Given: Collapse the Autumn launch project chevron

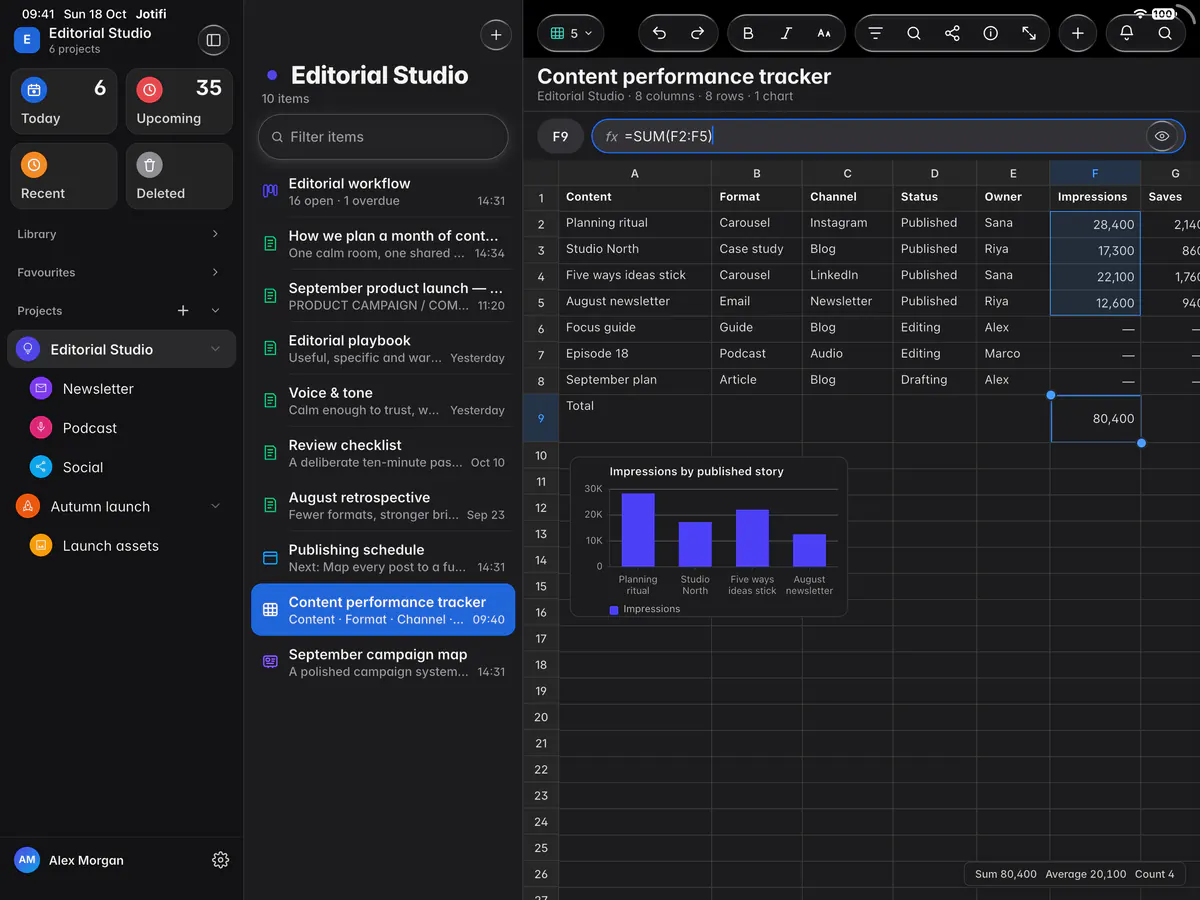Looking at the screenshot, I should click(215, 507).
